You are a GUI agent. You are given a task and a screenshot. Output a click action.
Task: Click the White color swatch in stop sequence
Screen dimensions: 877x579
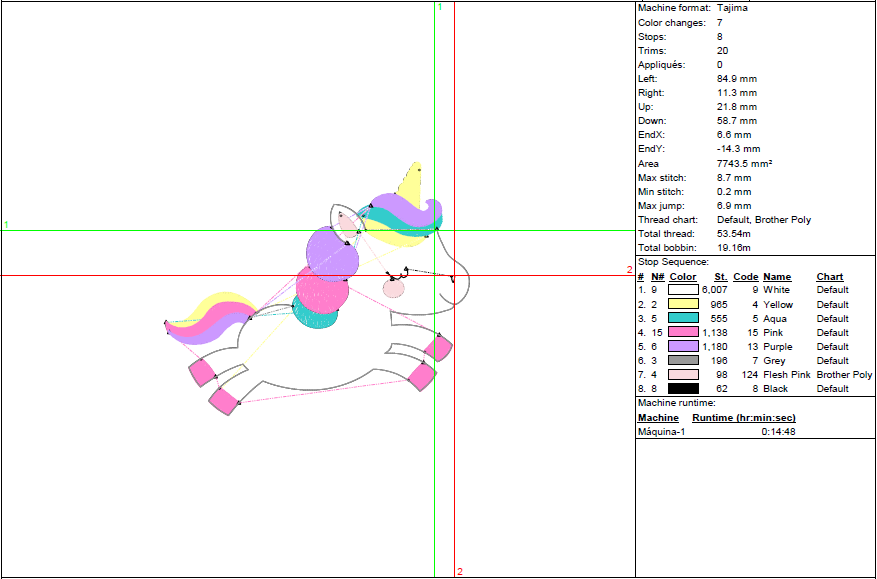(683, 290)
